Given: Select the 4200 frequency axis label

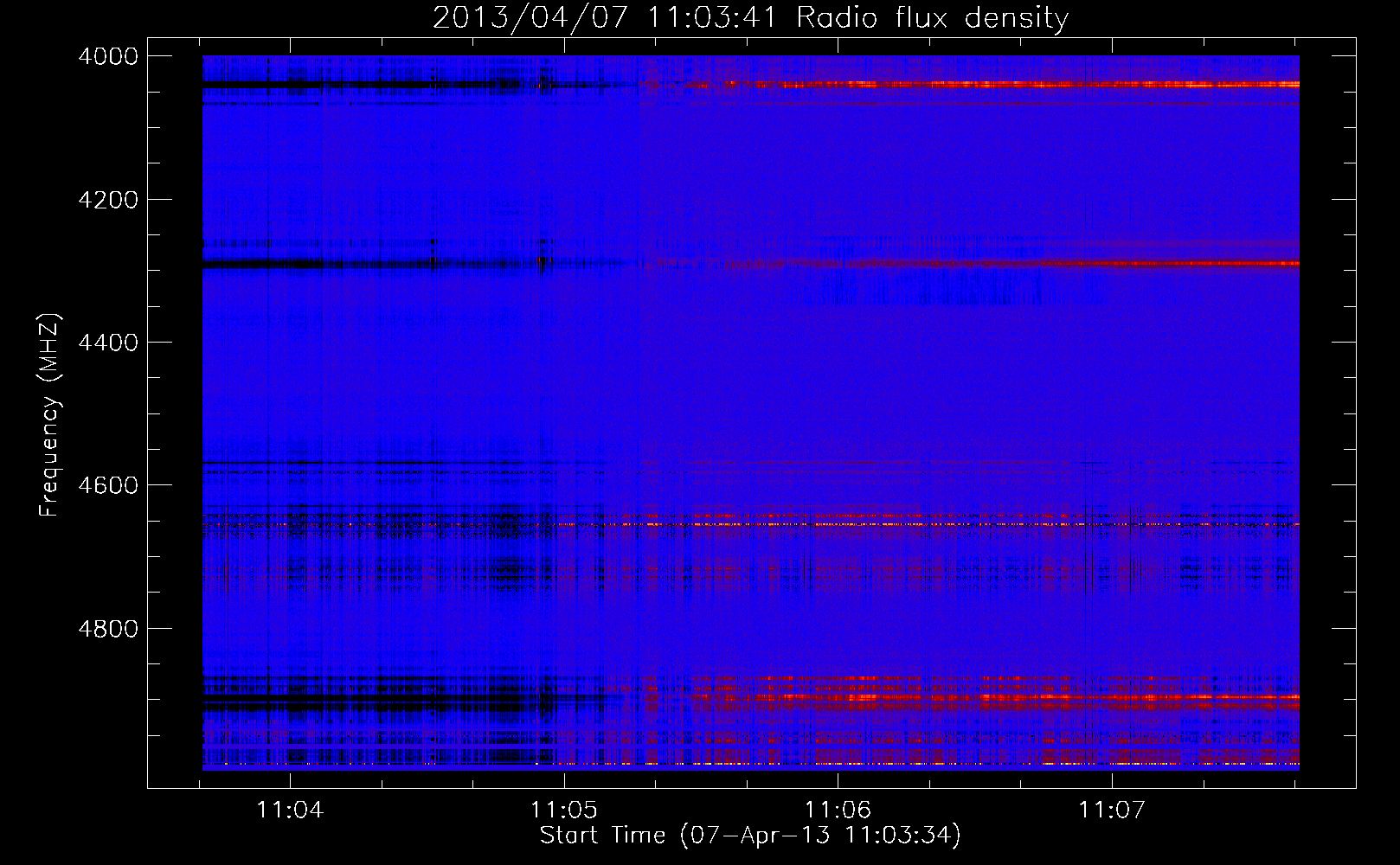Looking at the screenshot, I should (108, 200).
